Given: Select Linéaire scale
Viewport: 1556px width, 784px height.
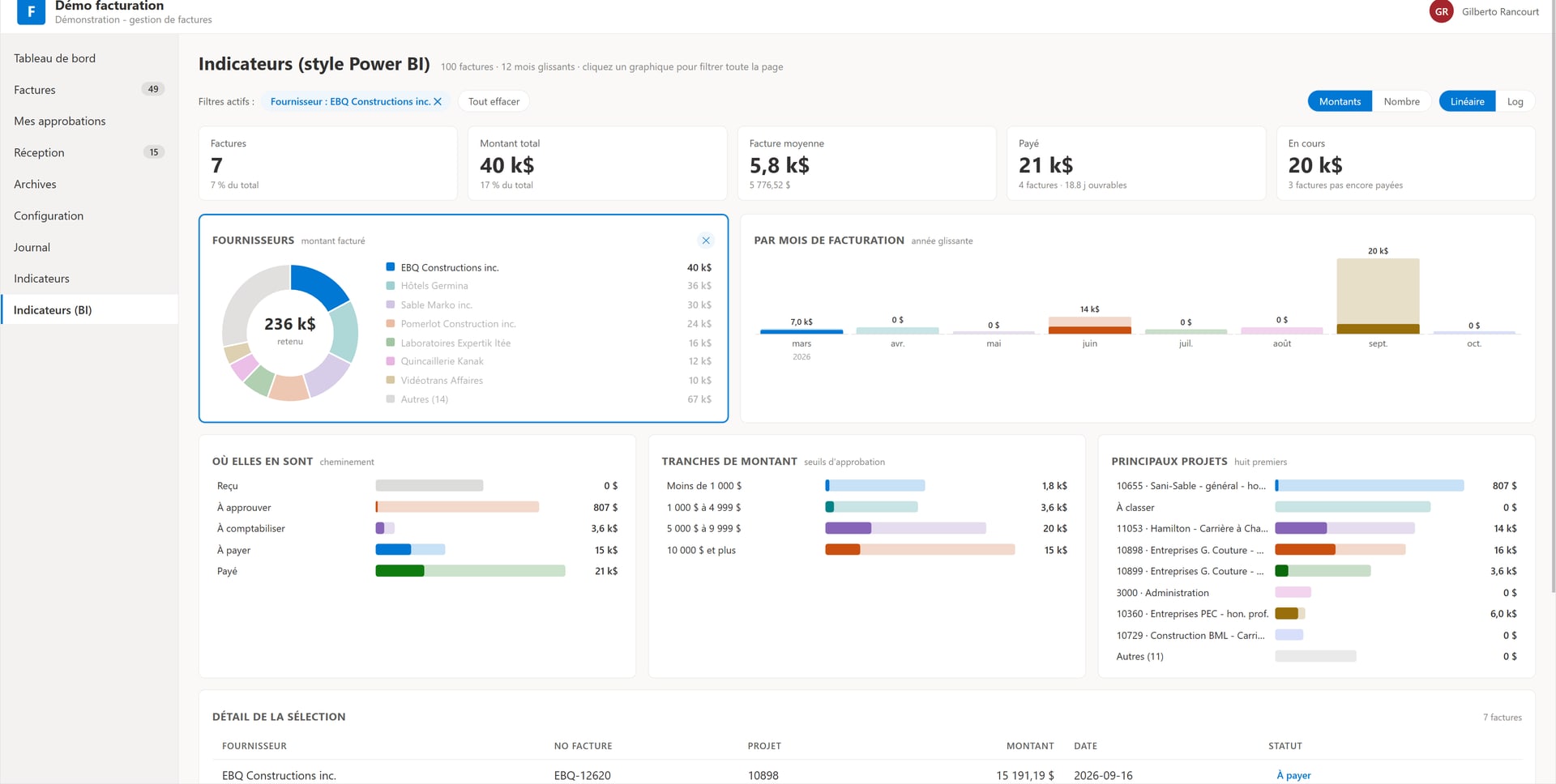Looking at the screenshot, I should pyautogui.click(x=1467, y=101).
